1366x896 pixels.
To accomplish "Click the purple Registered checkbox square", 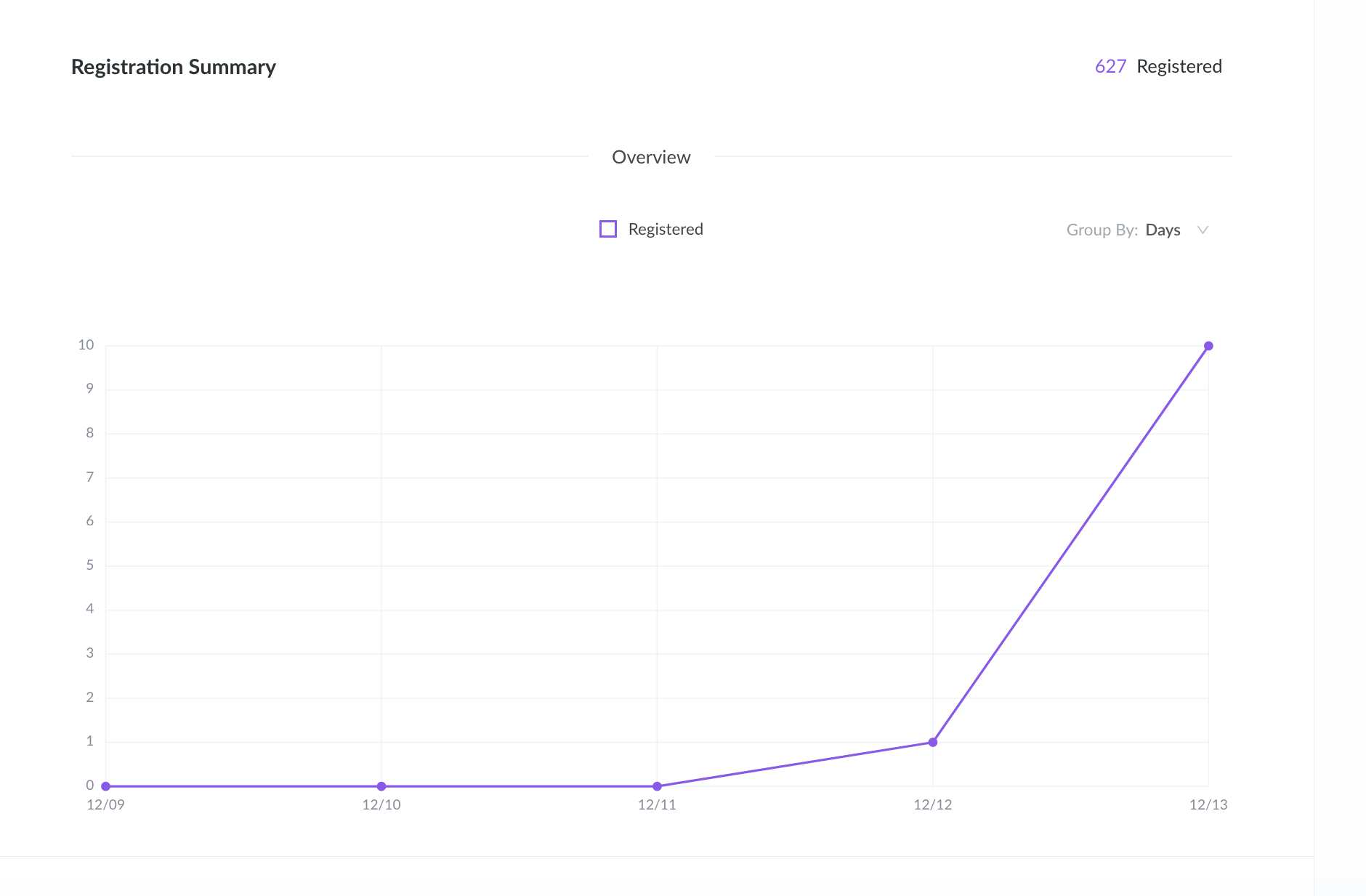I will pos(608,229).
